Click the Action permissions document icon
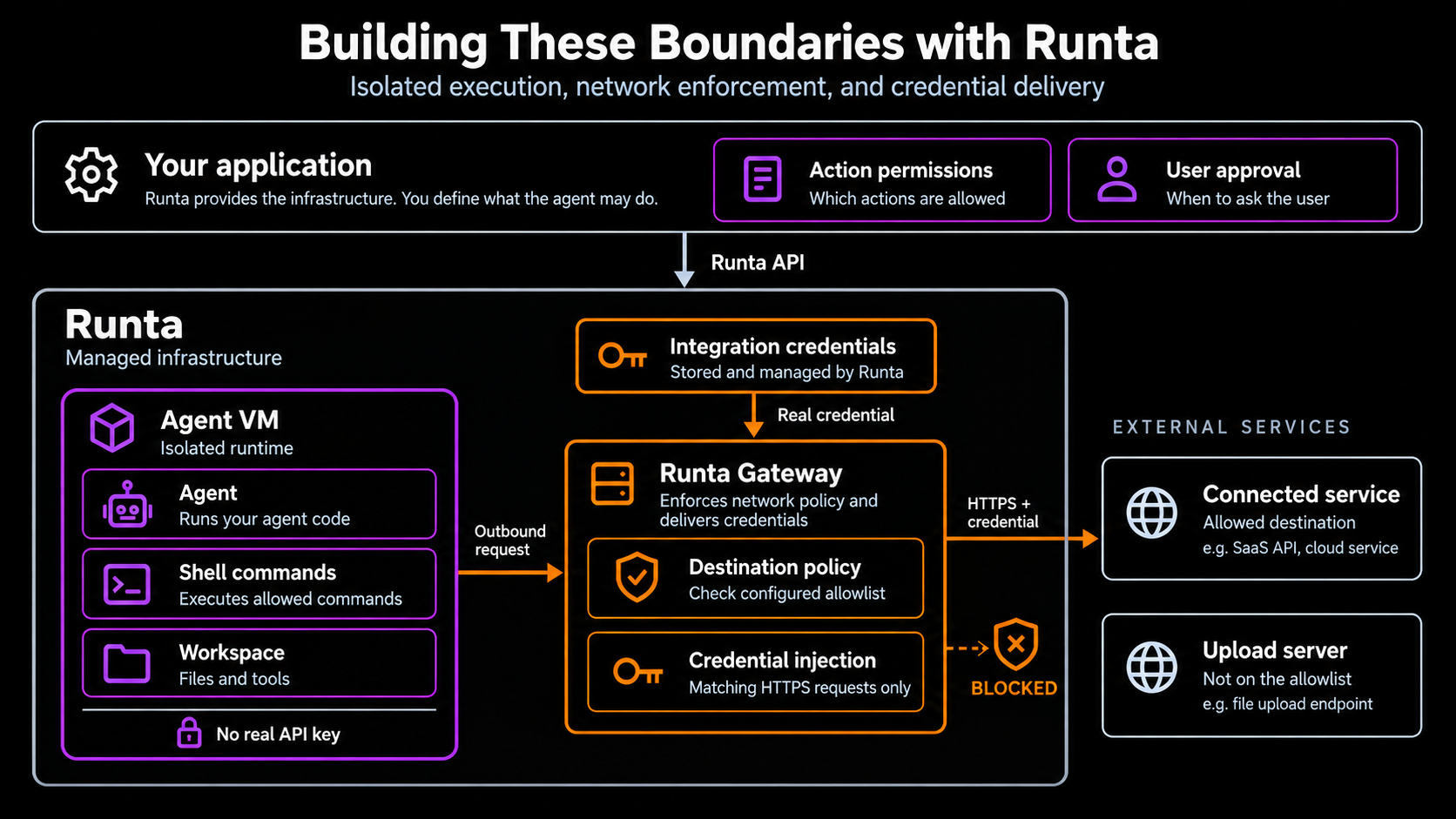The width and height of the screenshot is (1456, 819). (x=762, y=179)
